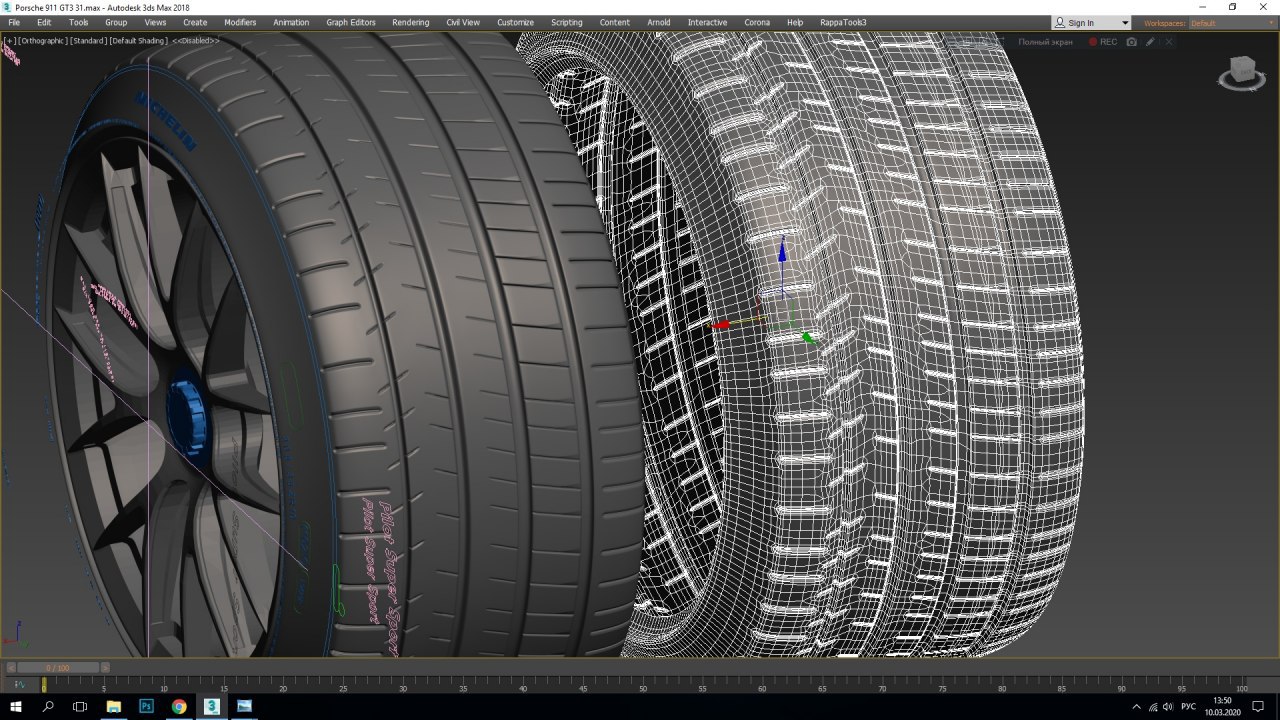
Task: Click the 3ds Max taskbar icon
Action: click(211, 706)
